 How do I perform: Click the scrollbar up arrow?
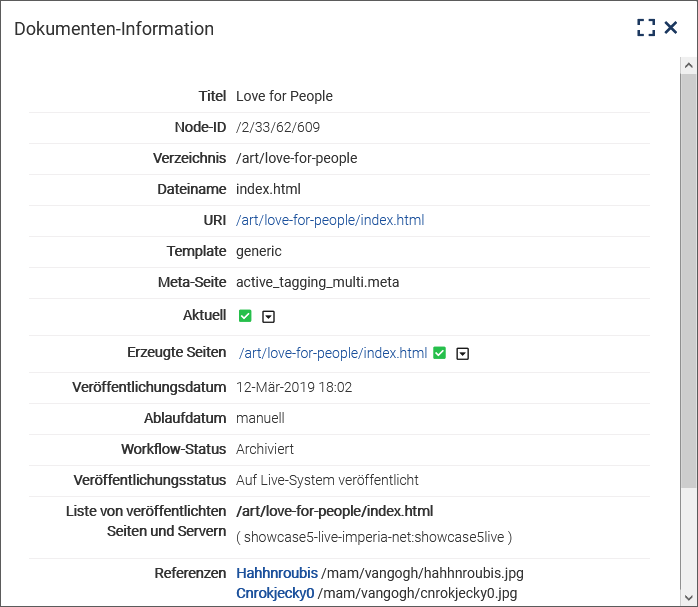tap(689, 66)
